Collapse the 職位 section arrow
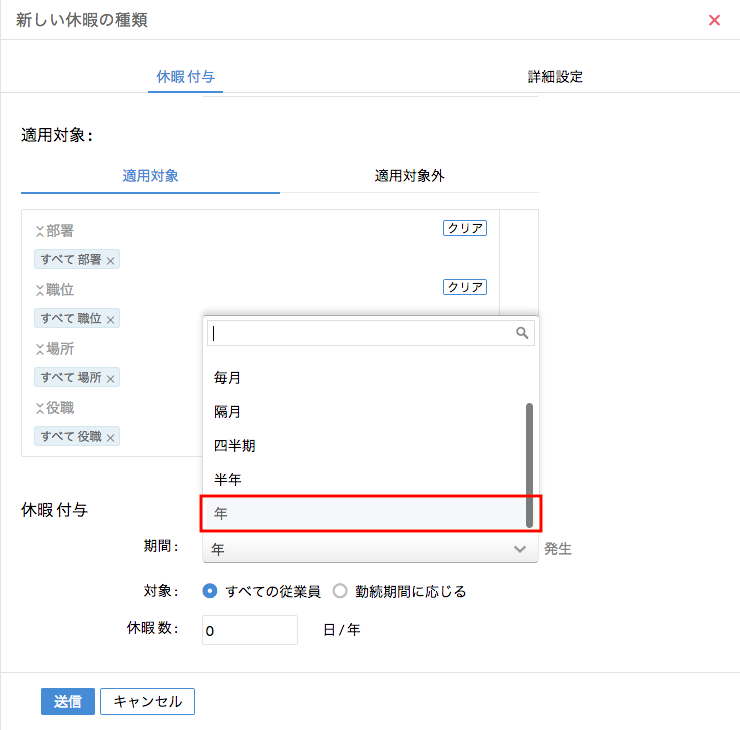The height and width of the screenshot is (730, 740). click(40, 290)
